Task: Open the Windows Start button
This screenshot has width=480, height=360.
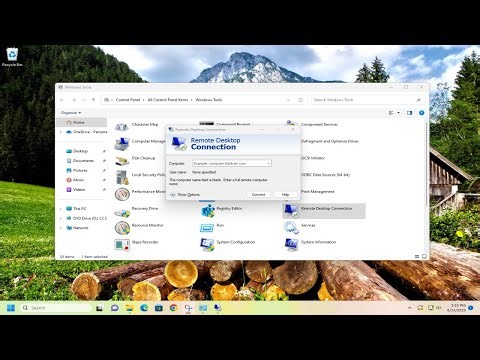Action: click(x=11, y=308)
